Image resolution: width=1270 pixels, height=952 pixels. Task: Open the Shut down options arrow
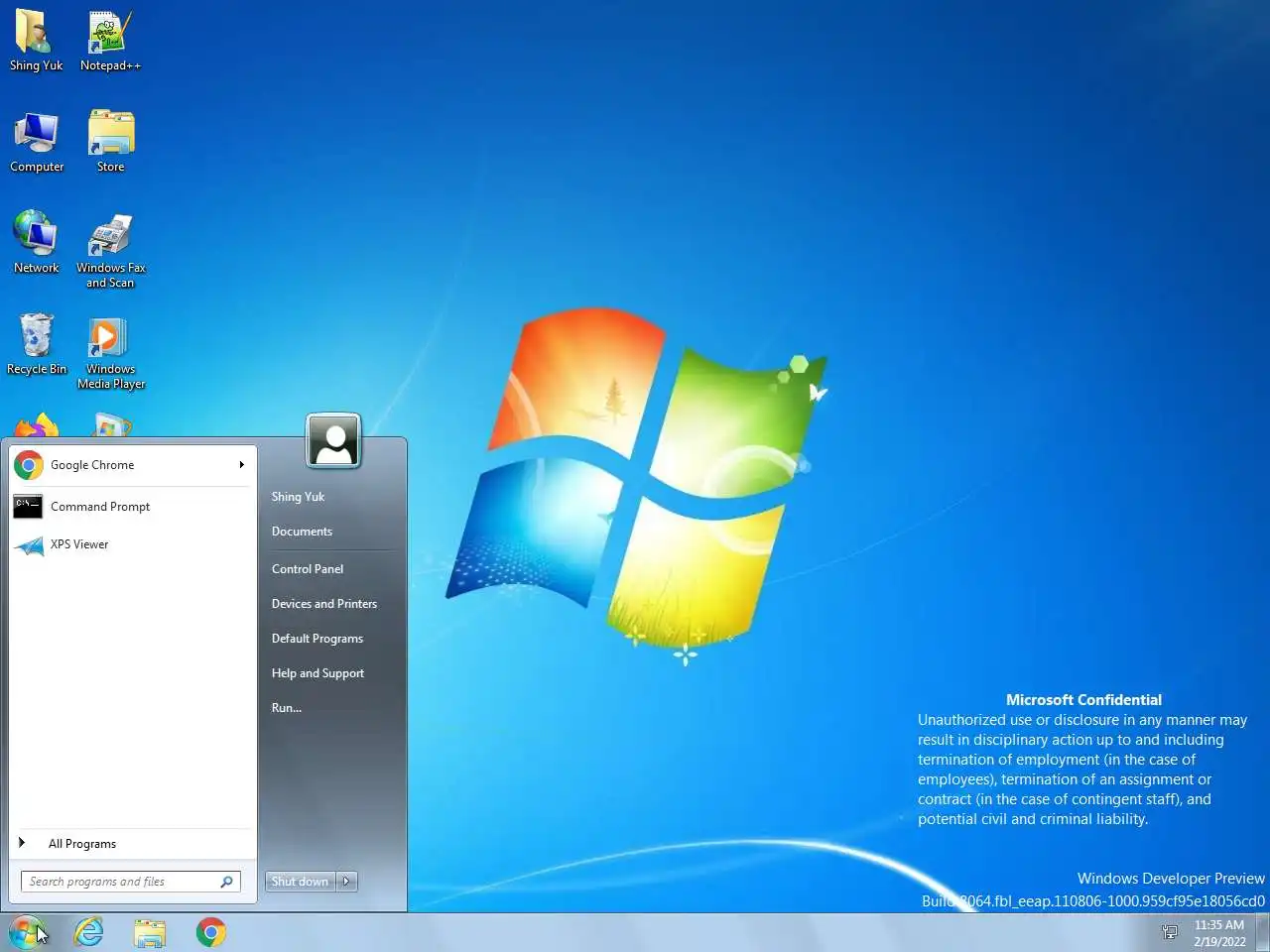click(346, 882)
